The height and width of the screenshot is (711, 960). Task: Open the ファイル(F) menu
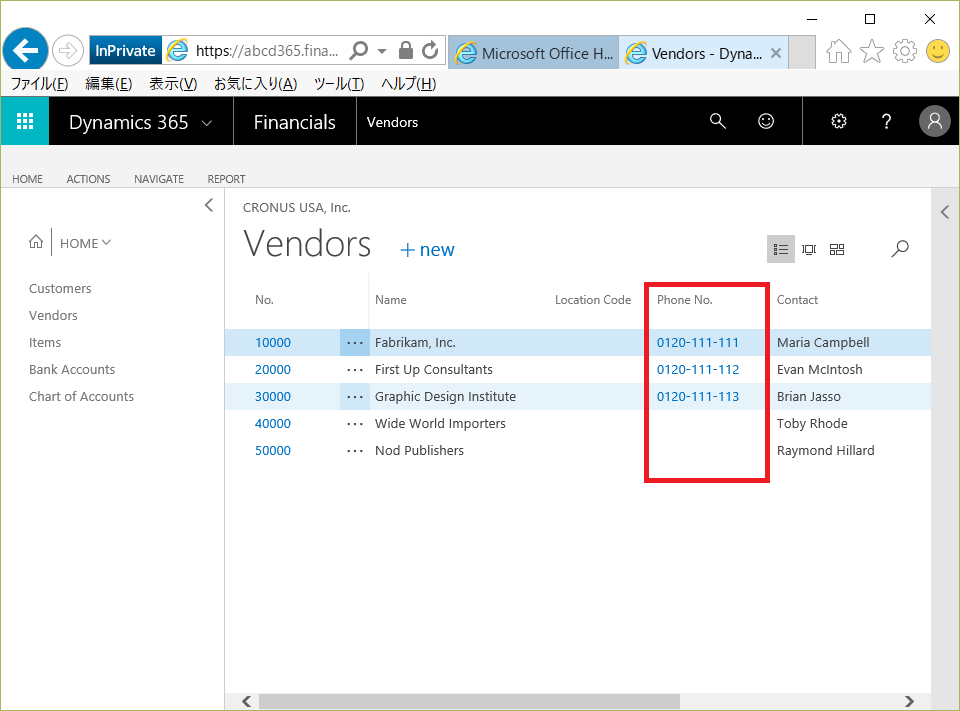point(40,84)
